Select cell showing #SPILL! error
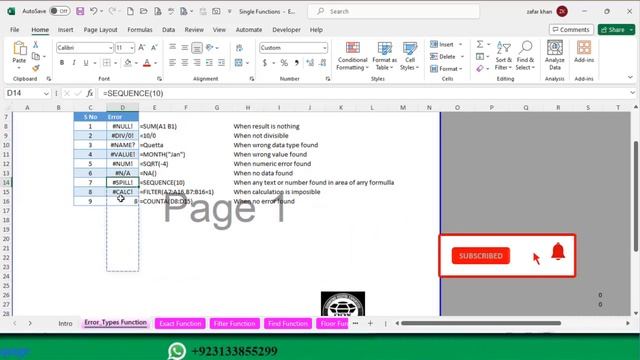The width and height of the screenshot is (640, 360). (x=122, y=182)
